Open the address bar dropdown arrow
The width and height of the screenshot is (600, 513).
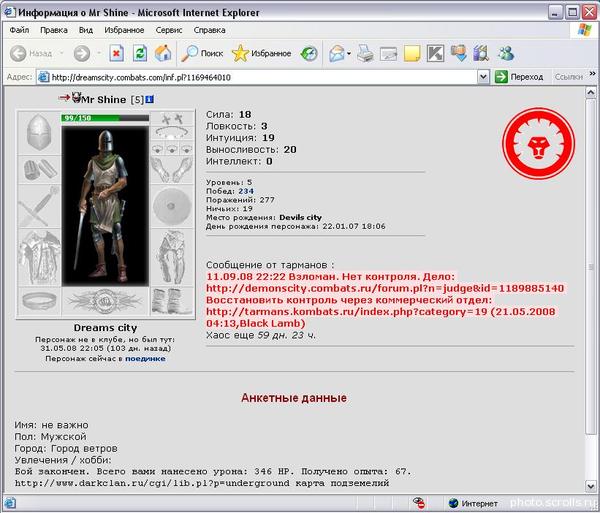click(x=483, y=77)
